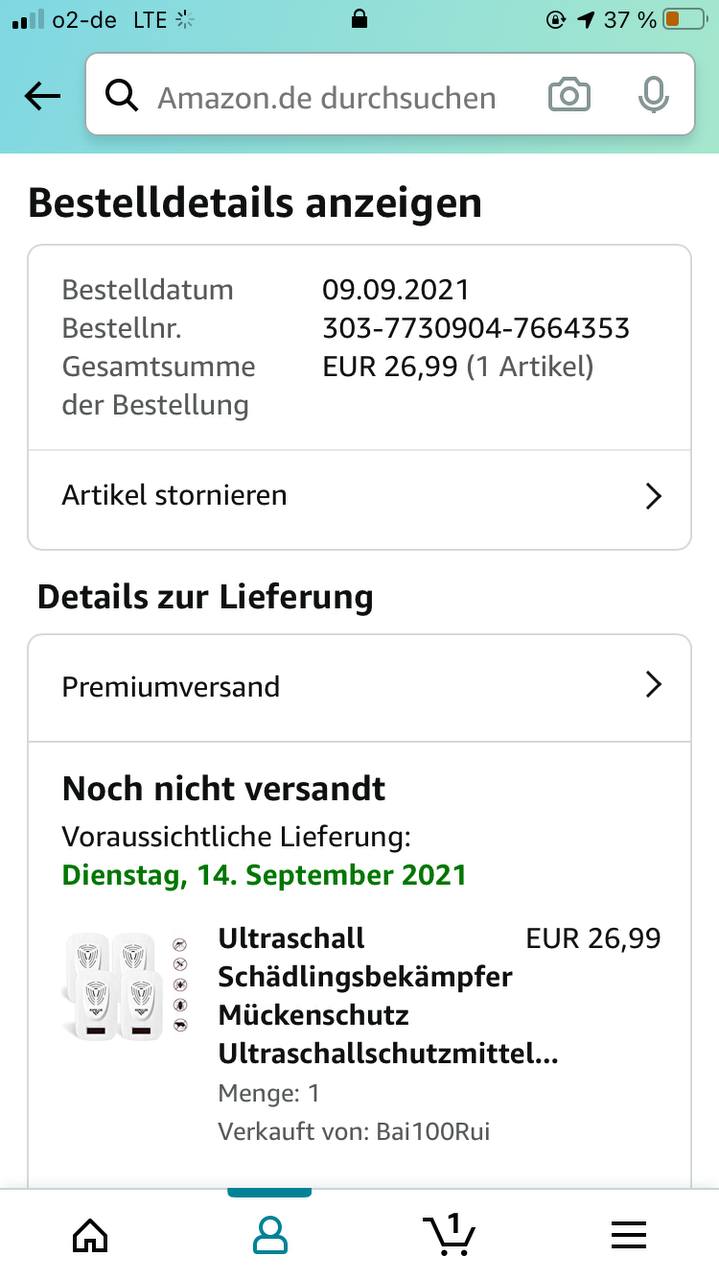
Task: Tap the pest repeller product thumbnail
Action: tap(124, 985)
